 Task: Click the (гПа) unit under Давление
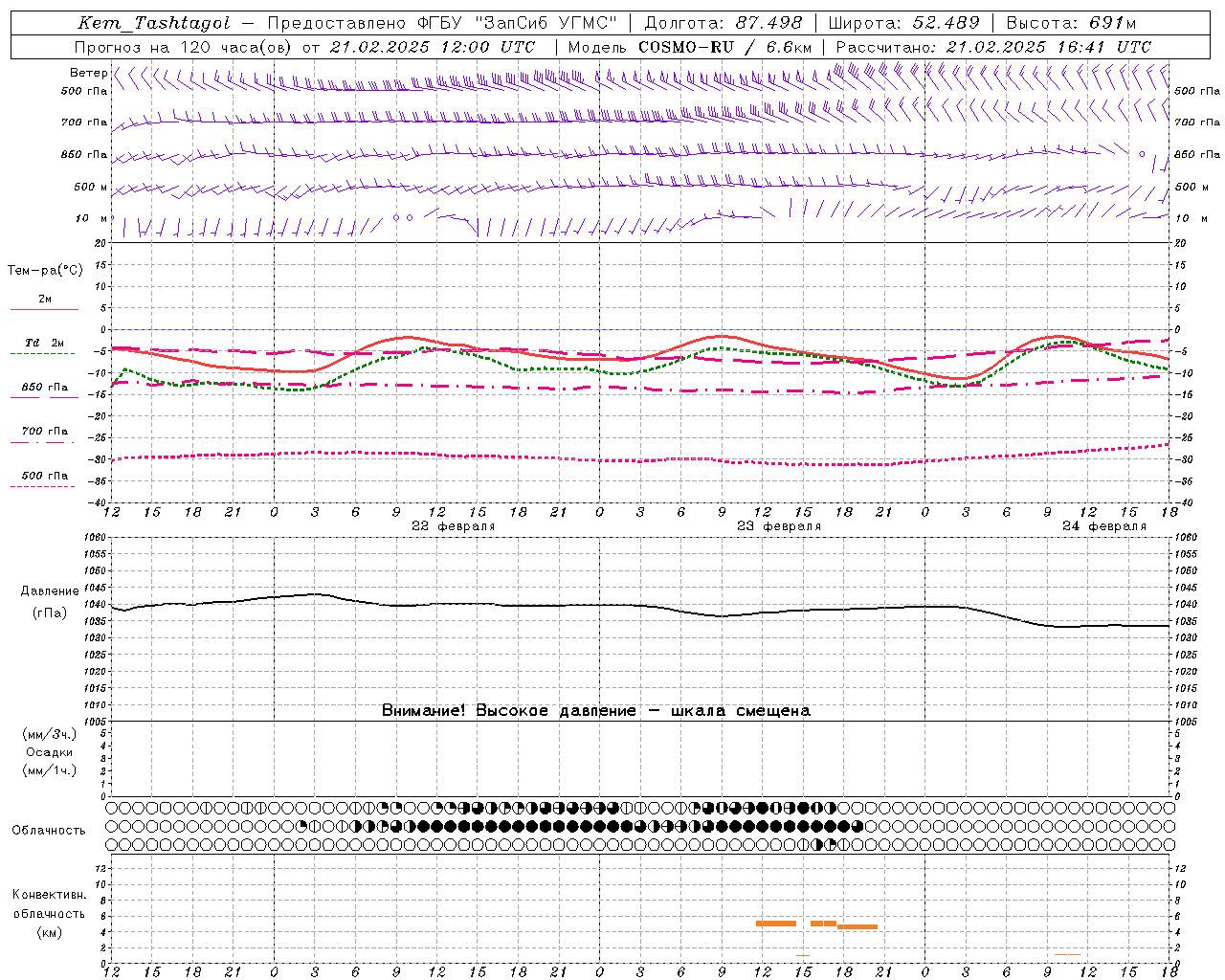pyautogui.click(x=50, y=612)
